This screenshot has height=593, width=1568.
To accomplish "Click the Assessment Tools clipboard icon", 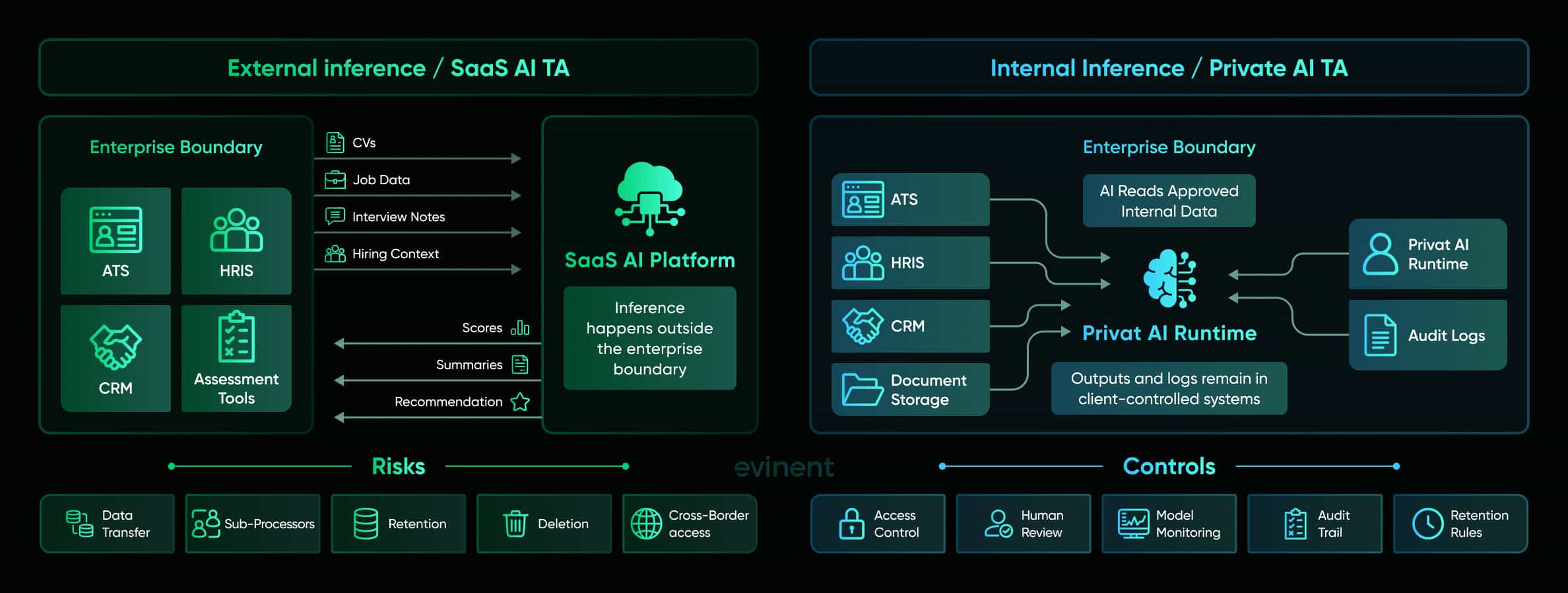I will [x=236, y=337].
